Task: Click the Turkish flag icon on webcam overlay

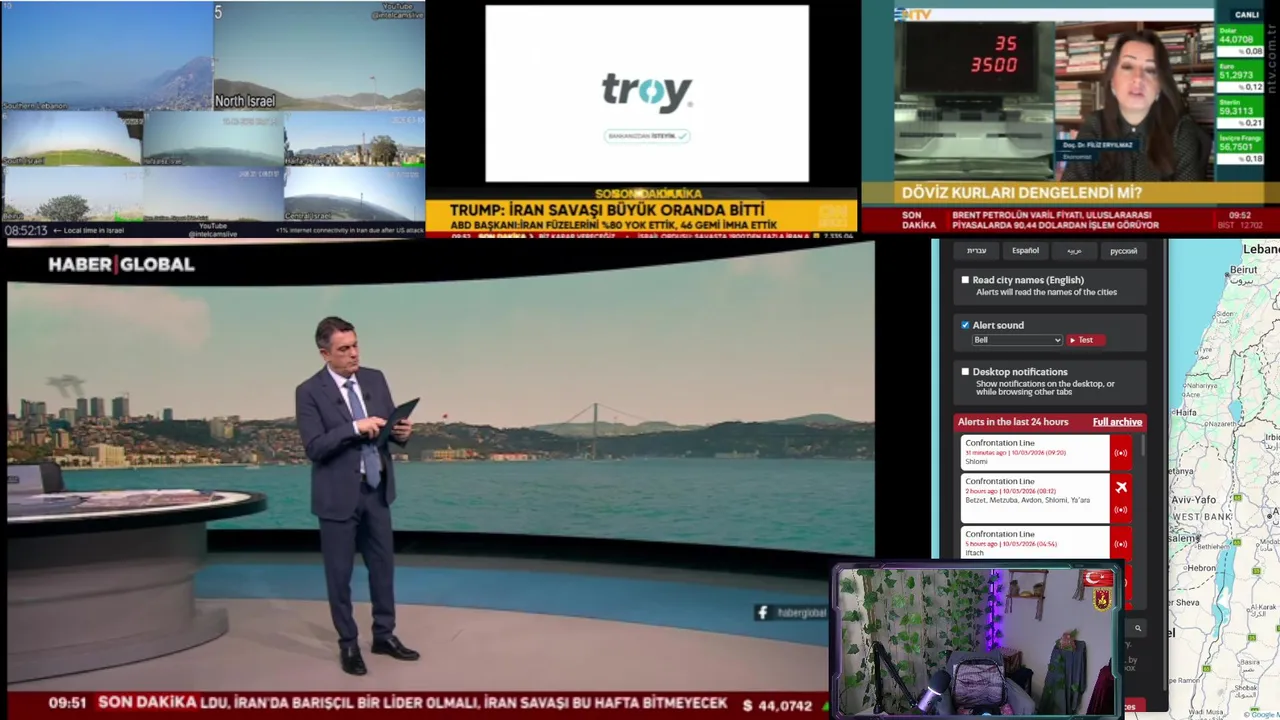Action: [x=1098, y=578]
